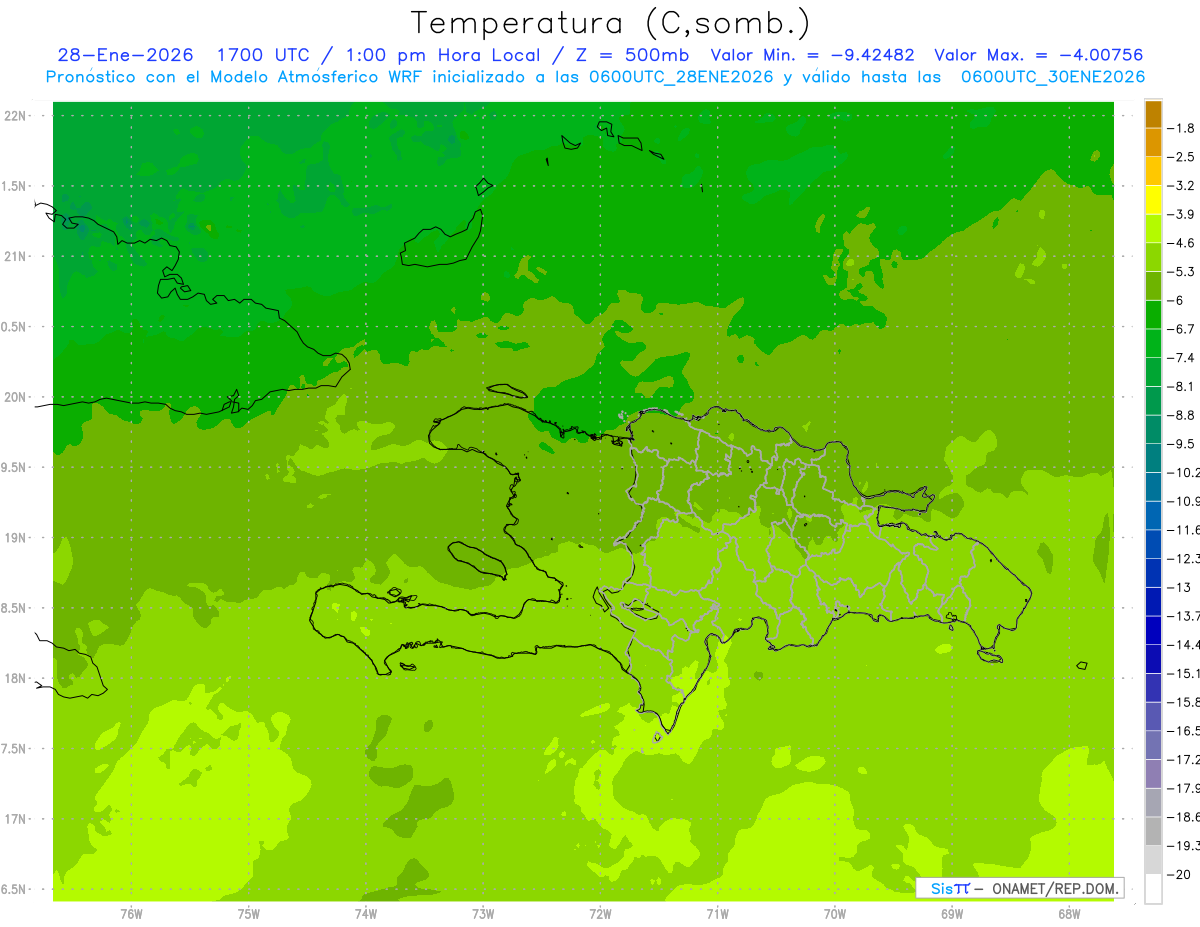This screenshot has height=927, width=1200.
Task: Select the '18N' latitude axis label
Action: (15, 678)
